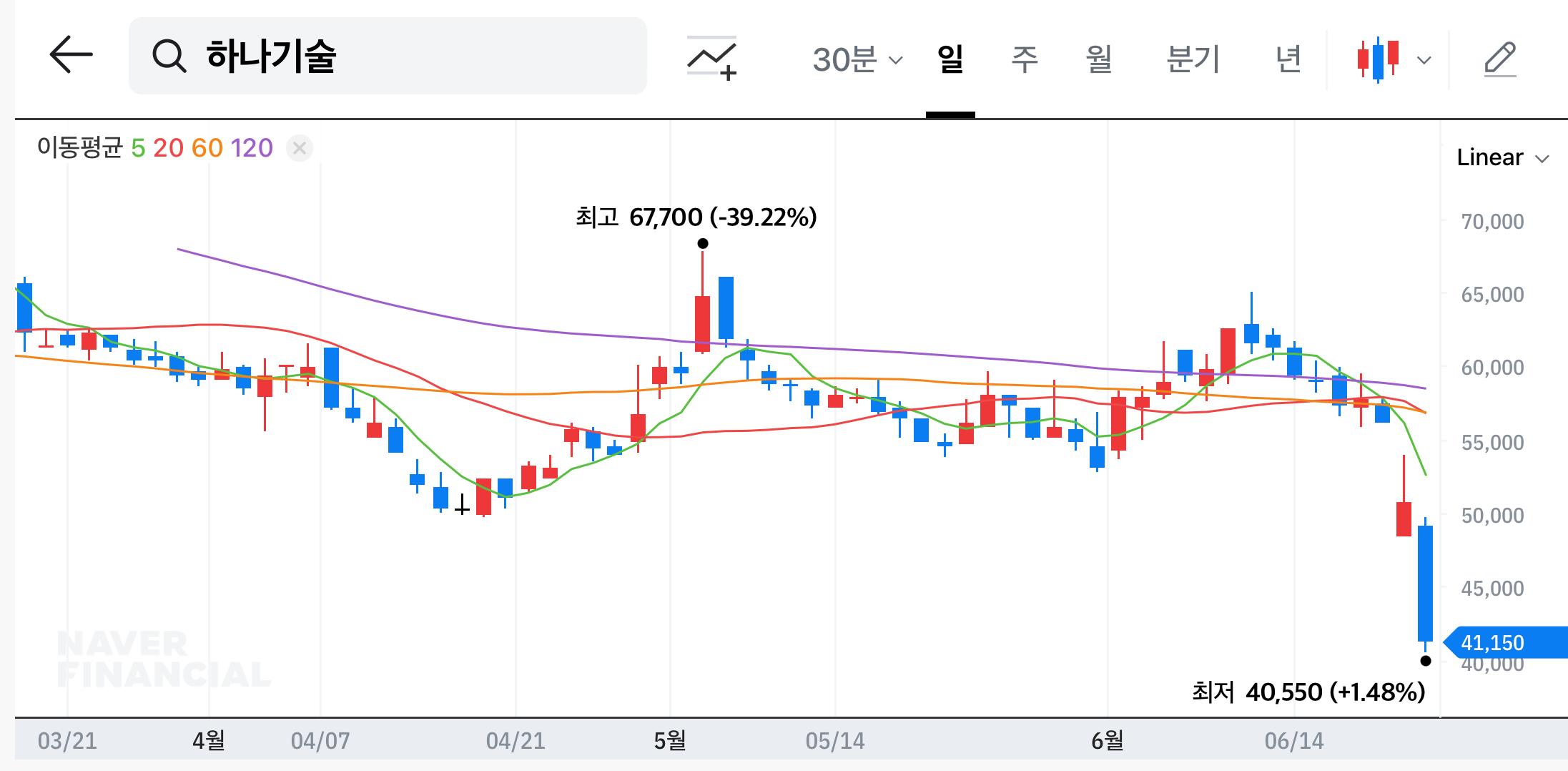The height and width of the screenshot is (771, 1568).
Task: Click the 45,000 price axis label
Action: click(1492, 589)
